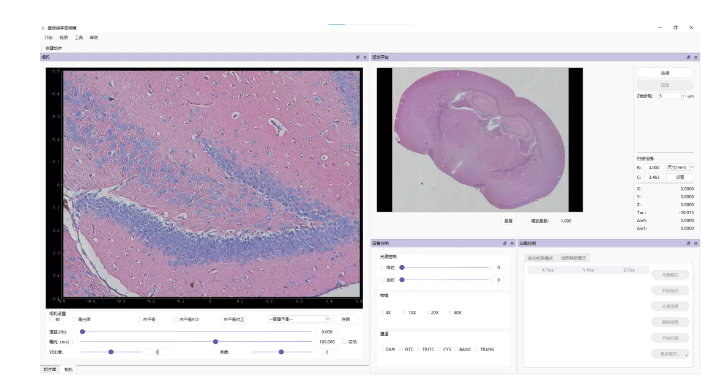Viewport: 726px width, 386px height.
Task: Click the brain section overview image
Action: (x=480, y=140)
